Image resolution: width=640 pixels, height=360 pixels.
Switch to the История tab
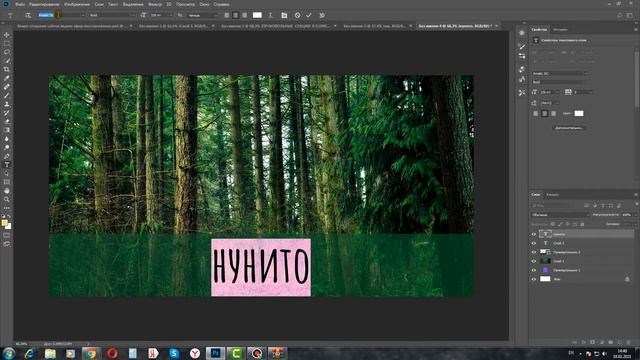pos(560,29)
